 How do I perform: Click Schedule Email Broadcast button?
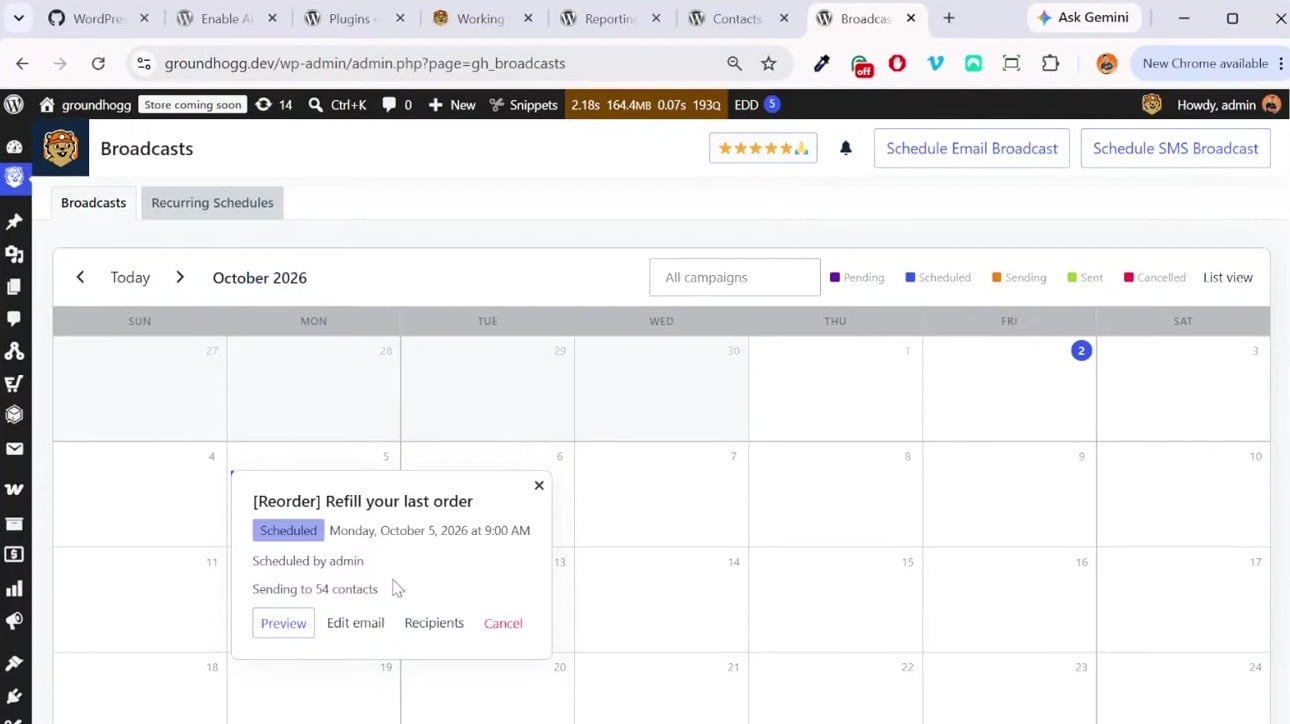[x=972, y=148]
